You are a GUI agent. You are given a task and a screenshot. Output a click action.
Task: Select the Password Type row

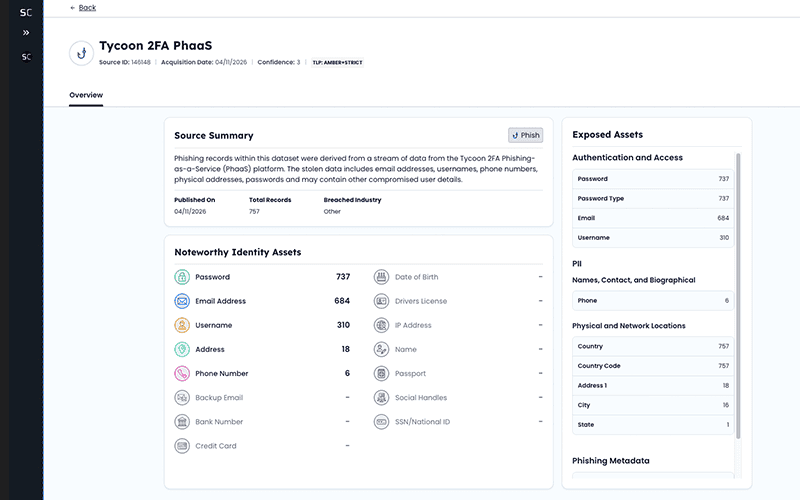[x=653, y=198]
